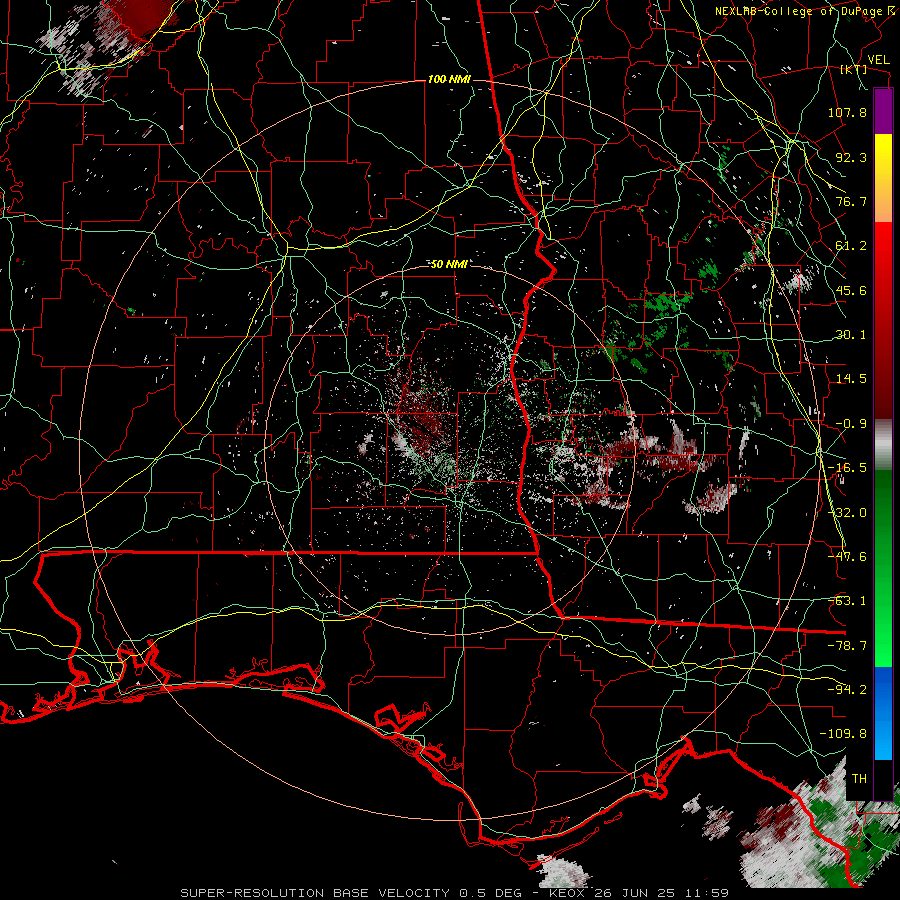Click the TH label on the legend
This screenshot has width=900, height=900.
click(x=859, y=779)
